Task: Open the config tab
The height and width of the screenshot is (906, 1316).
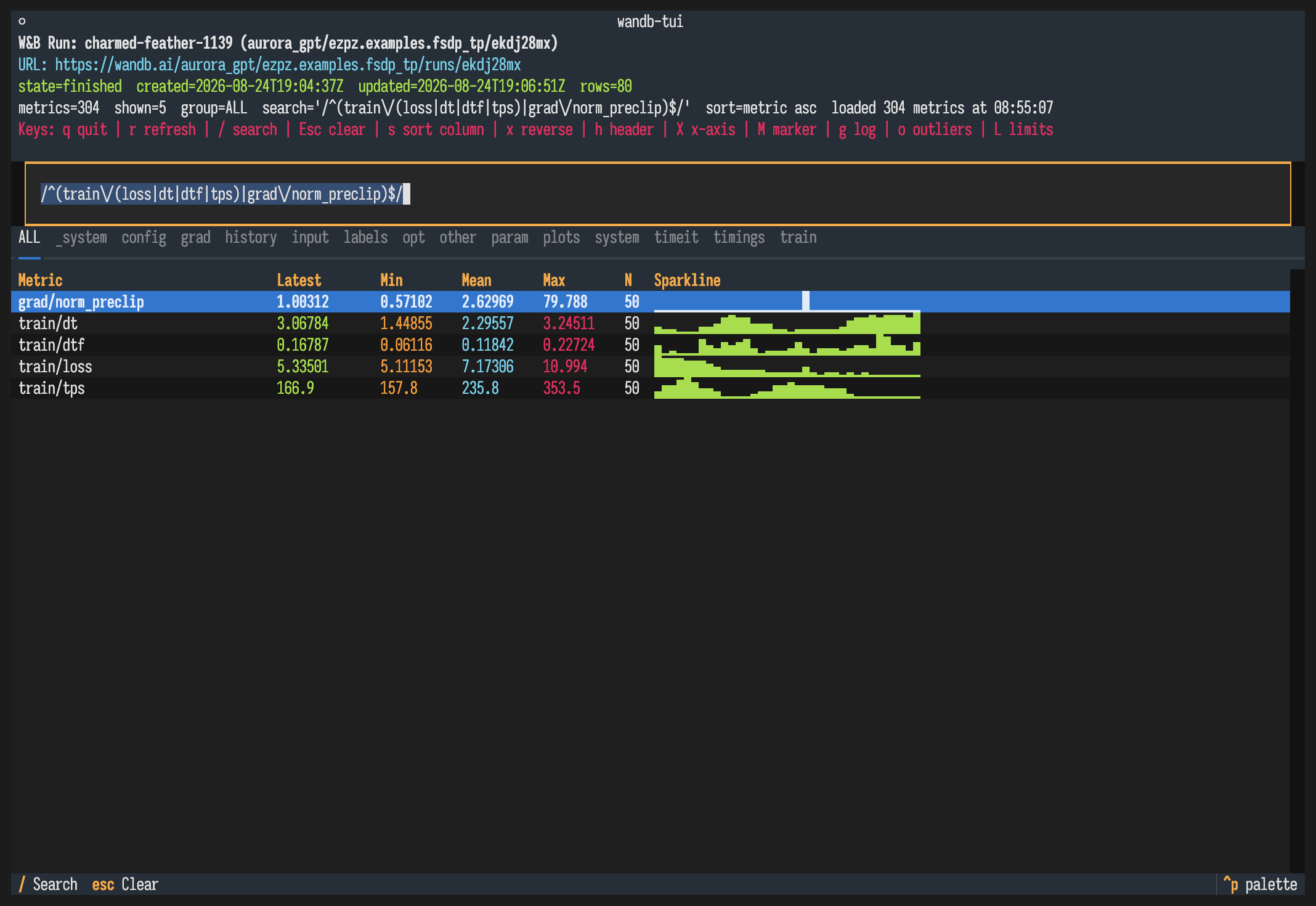Action: (x=144, y=237)
